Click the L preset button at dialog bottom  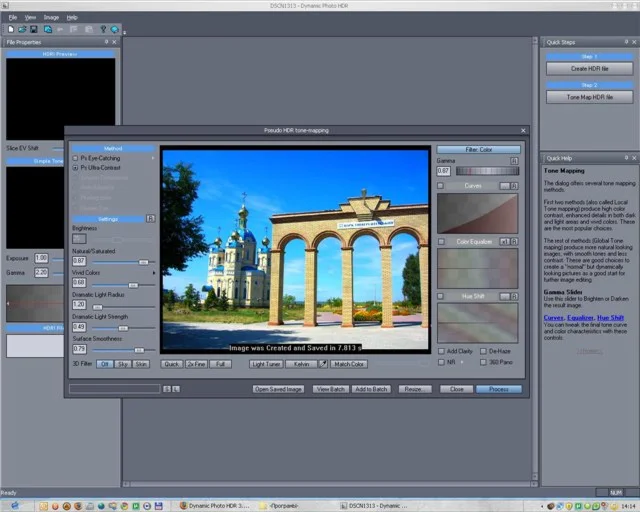tap(176, 389)
